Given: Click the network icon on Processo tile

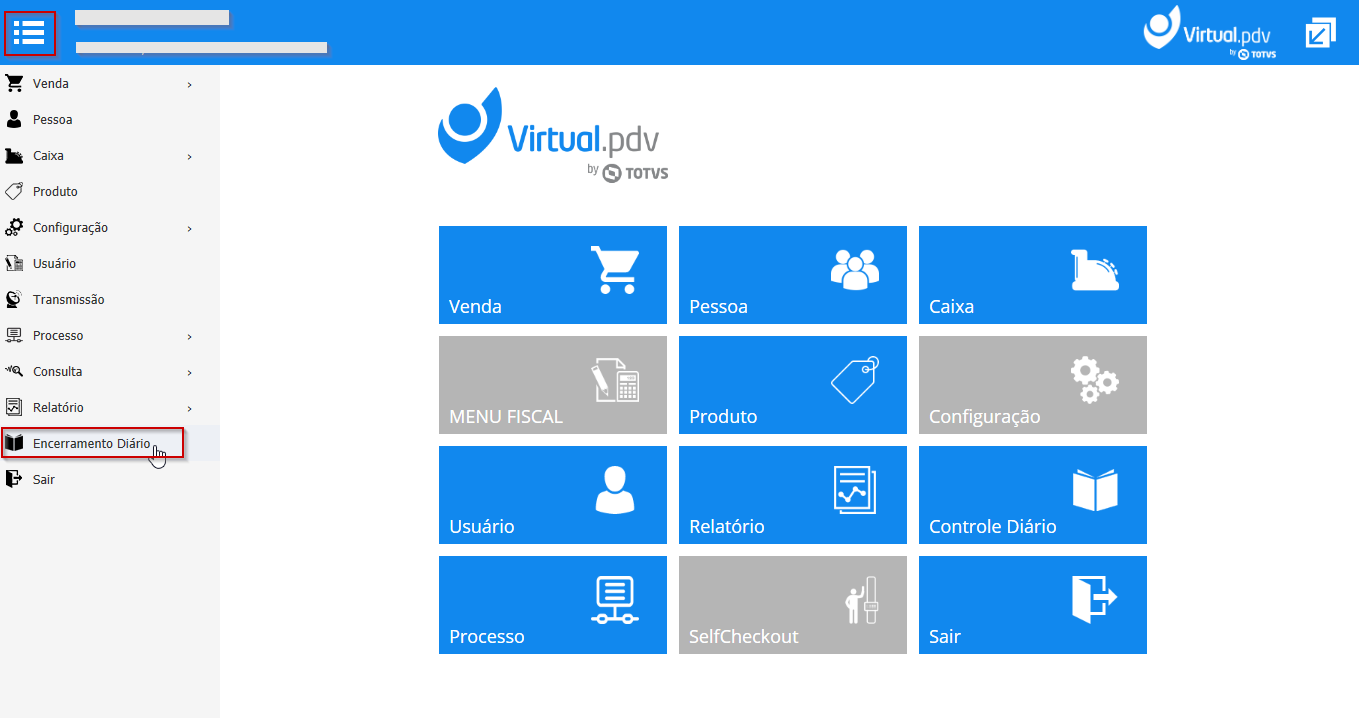Looking at the screenshot, I should [x=615, y=600].
